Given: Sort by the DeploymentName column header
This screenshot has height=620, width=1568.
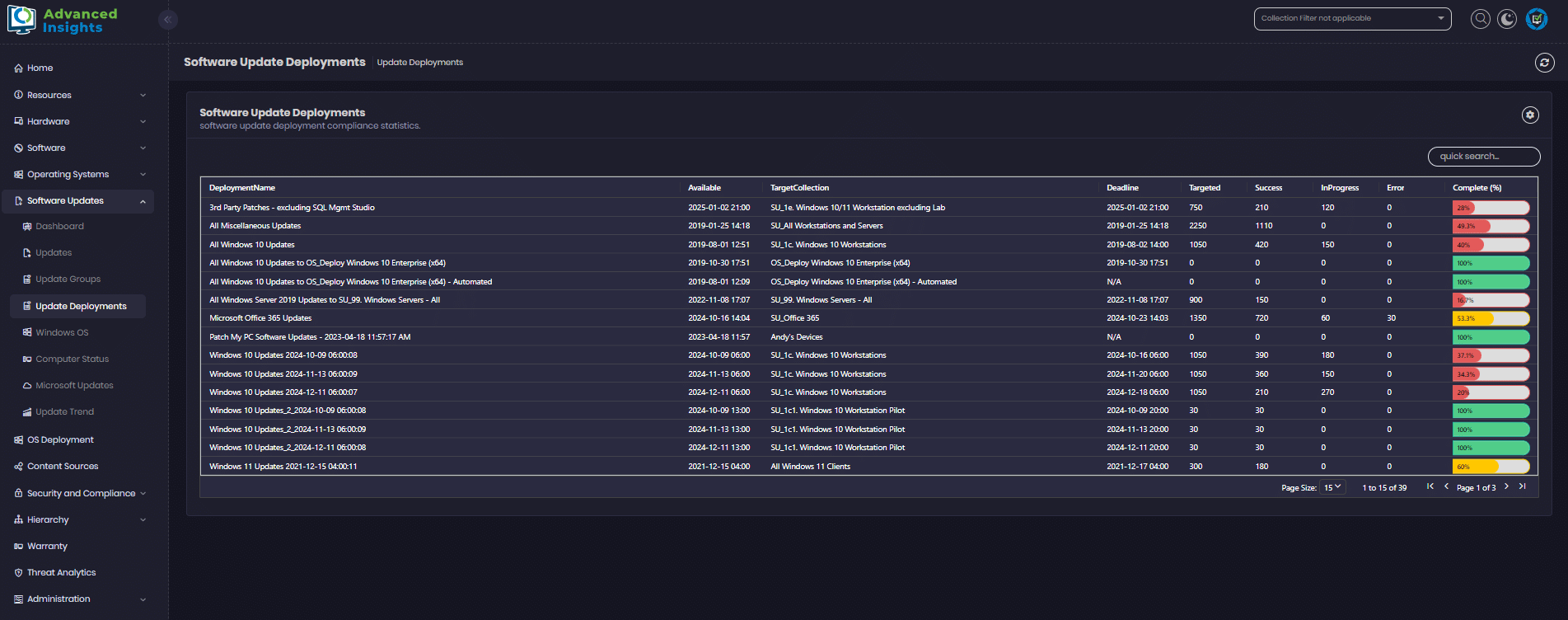Looking at the screenshot, I should pyautogui.click(x=242, y=188).
